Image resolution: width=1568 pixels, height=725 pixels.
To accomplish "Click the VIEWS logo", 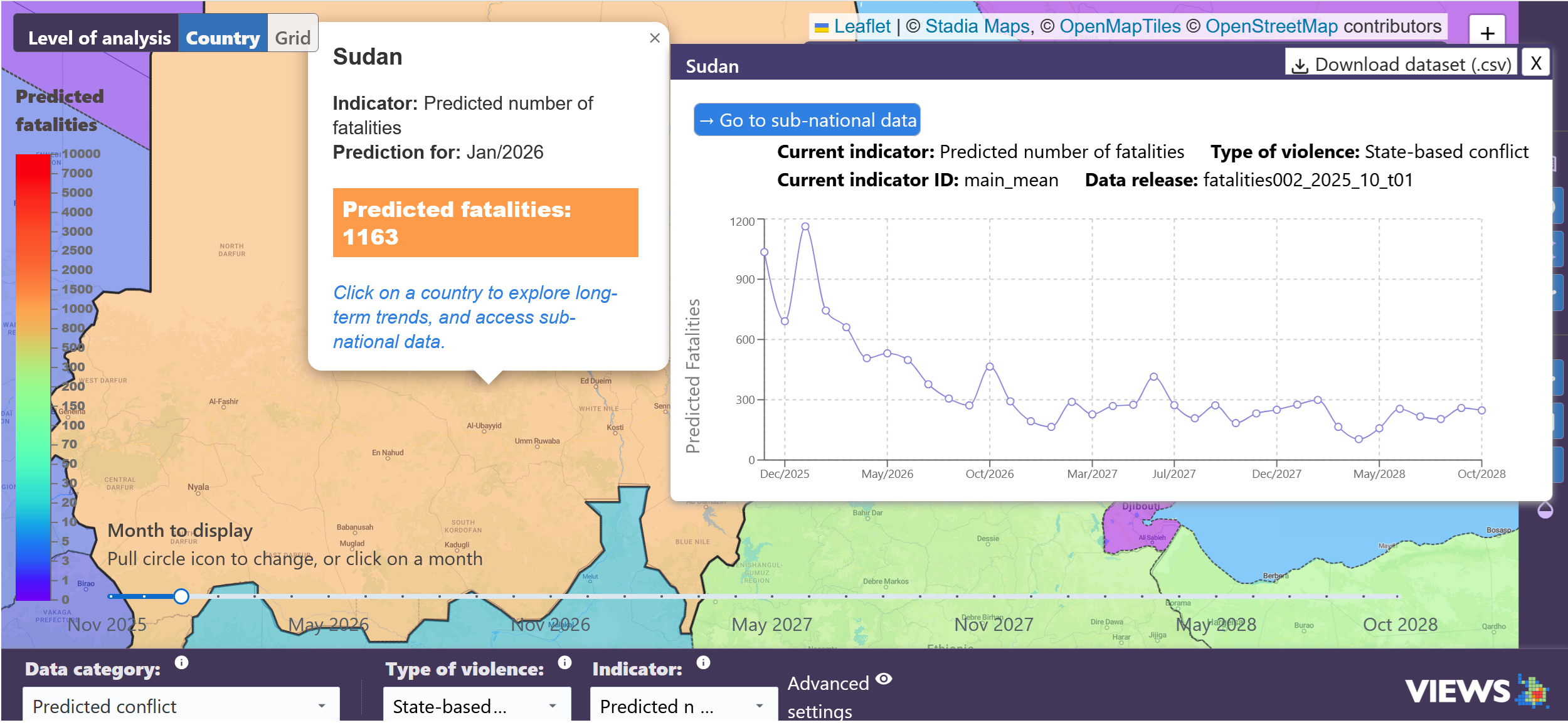I will [x=1475, y=691].
